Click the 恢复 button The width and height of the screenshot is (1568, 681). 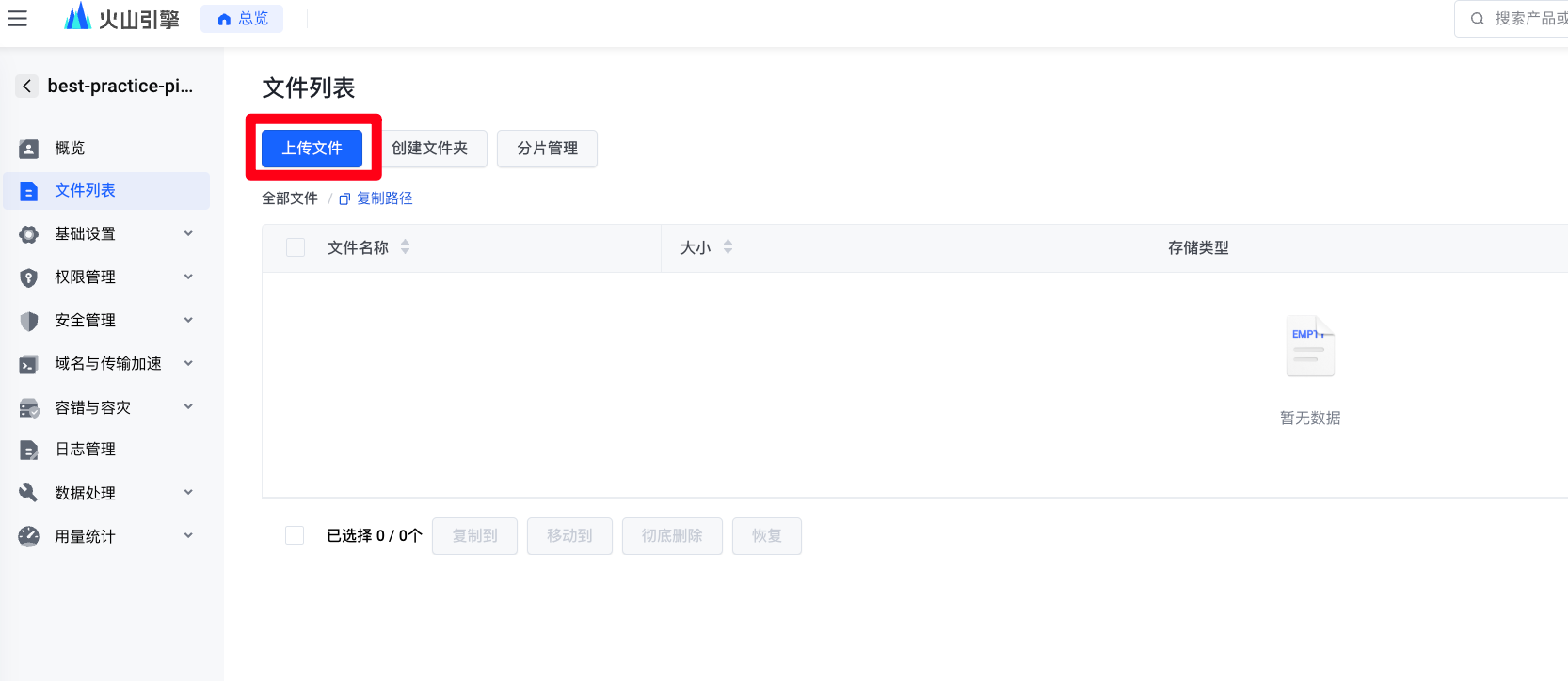pos(767,536)
